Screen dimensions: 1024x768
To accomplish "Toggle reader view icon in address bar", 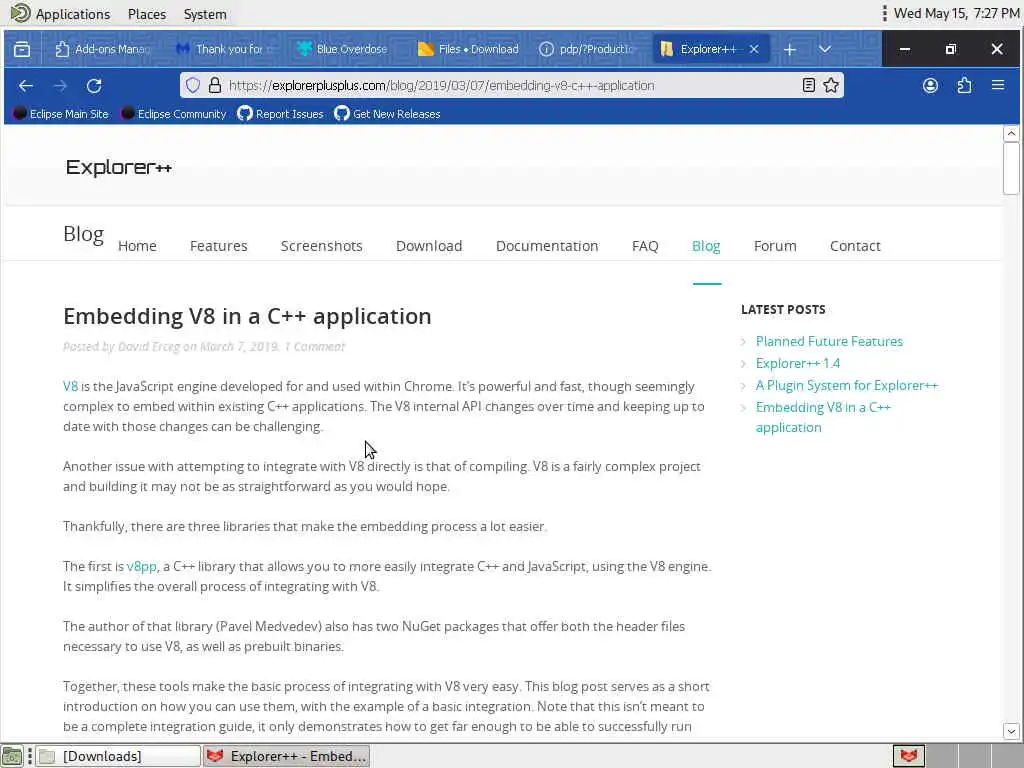I will (x=808, y=86).
